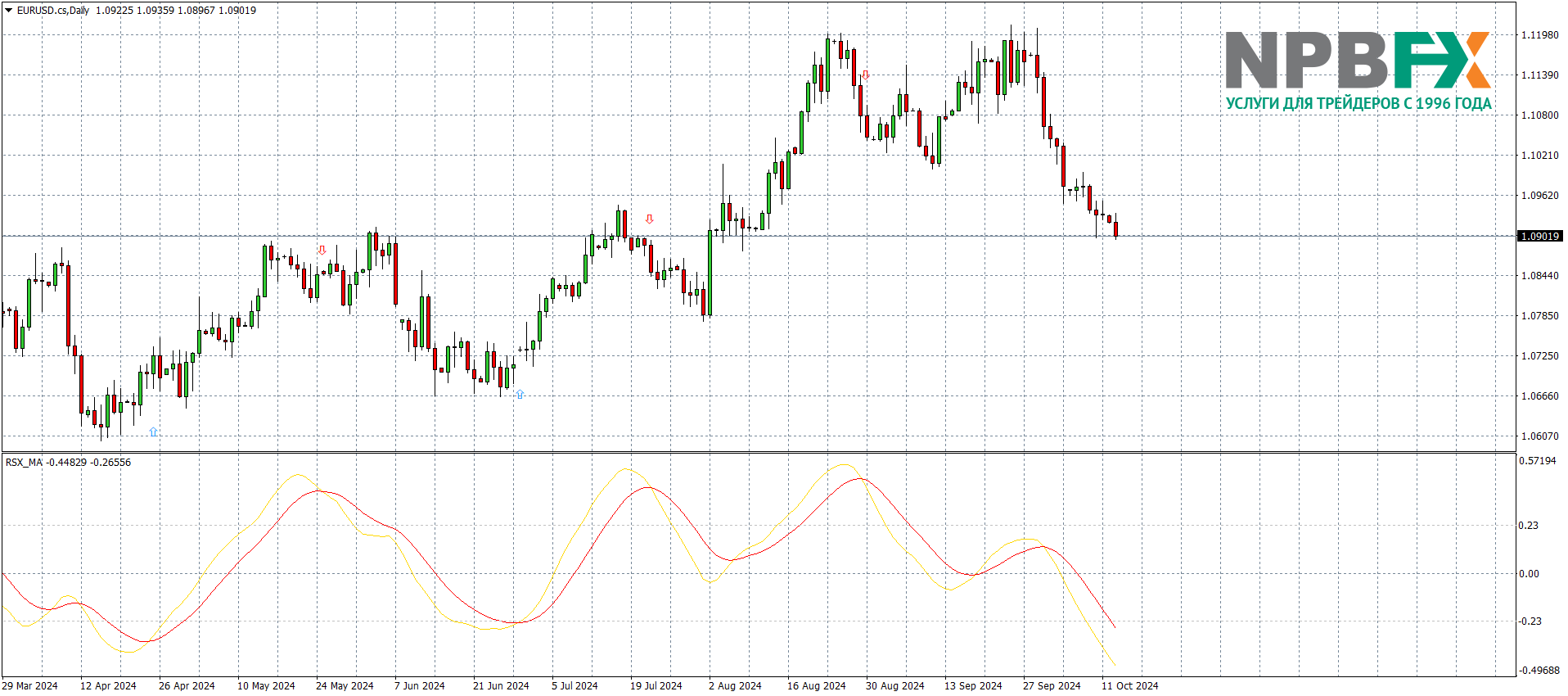The image size is (1568, 696).
Task: Click the 19 Jul 2024 date label
Action: [656, 686]
